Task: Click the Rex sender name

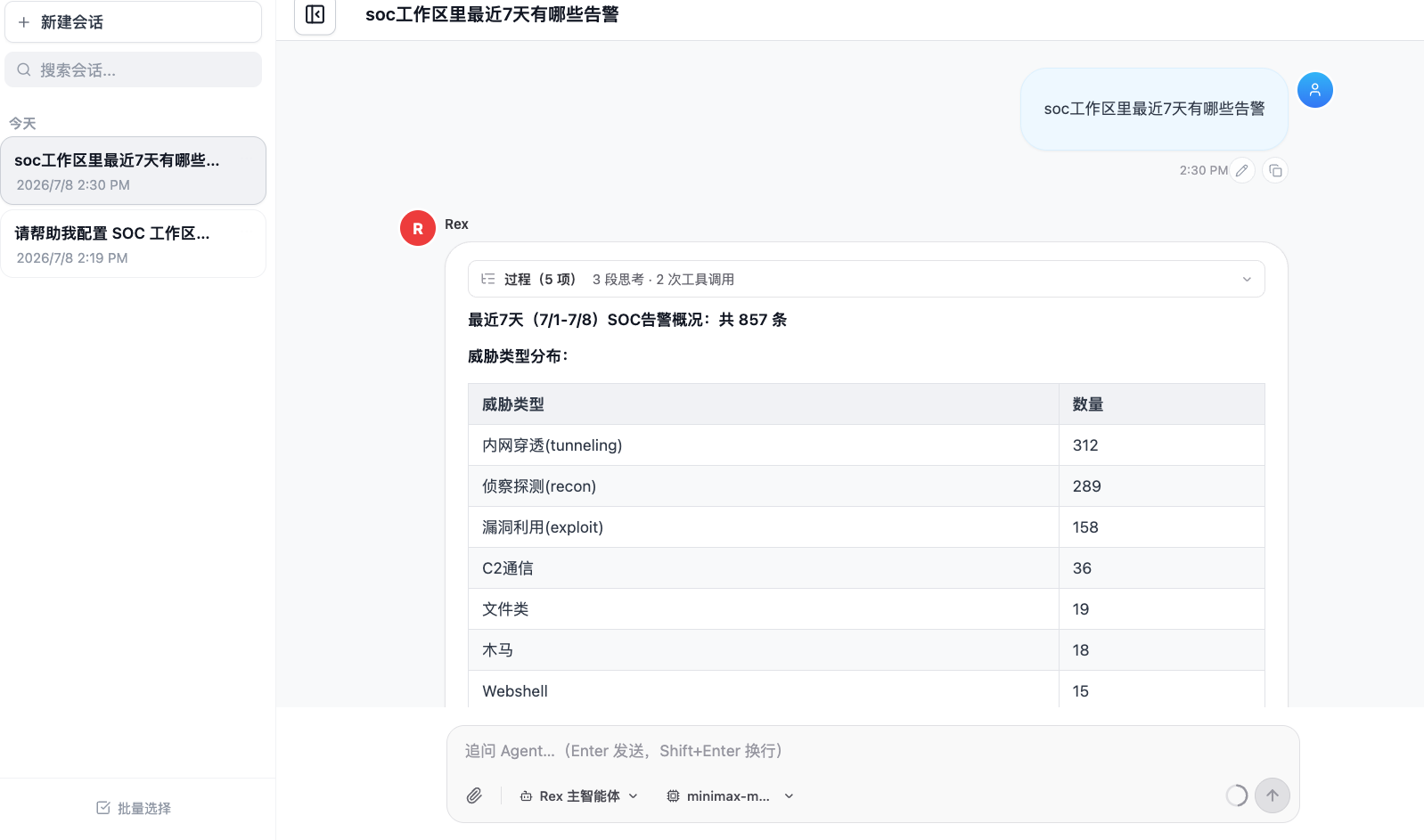Action: [456, 224]
